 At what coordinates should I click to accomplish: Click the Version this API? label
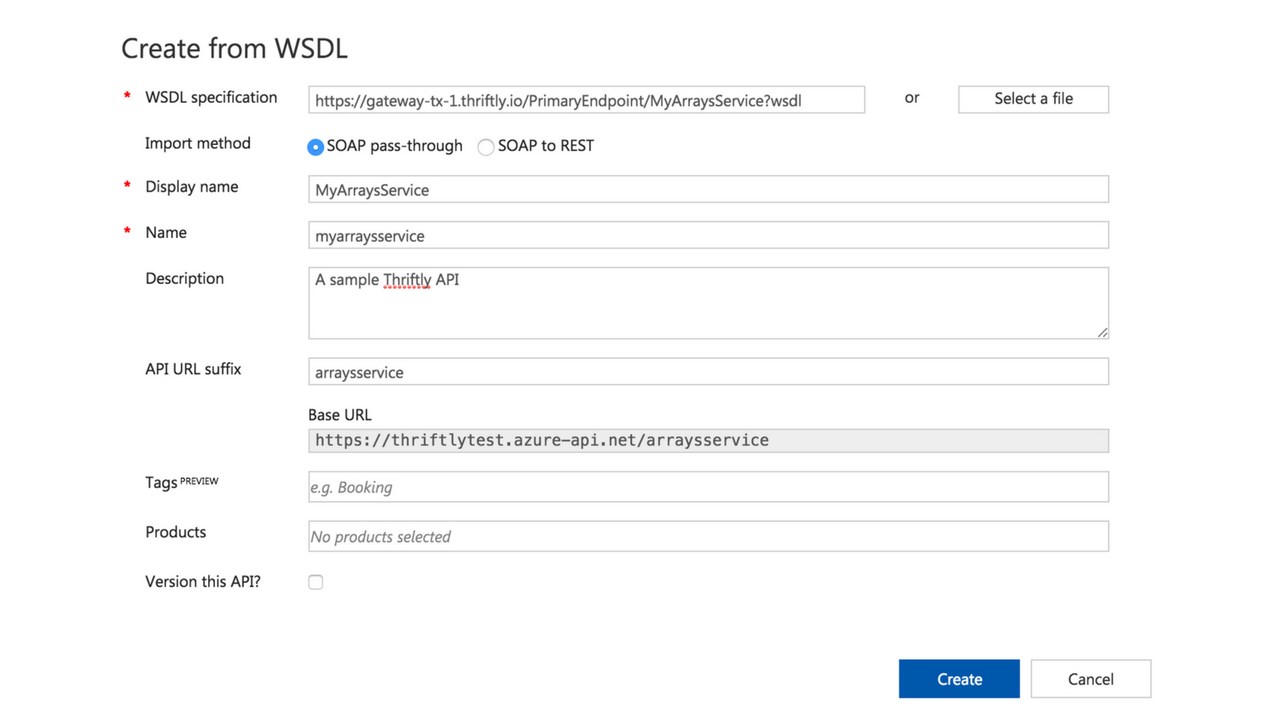(203, 581)
